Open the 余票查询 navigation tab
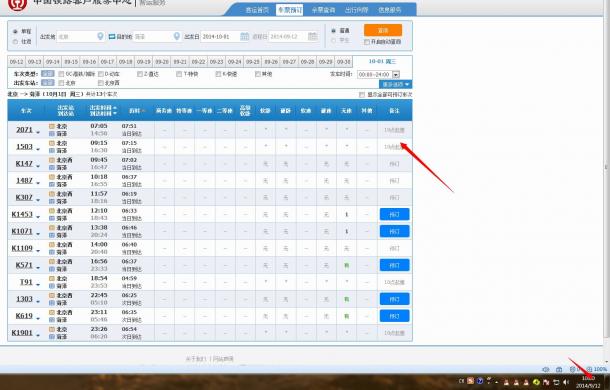 click(x=323, y=10)
